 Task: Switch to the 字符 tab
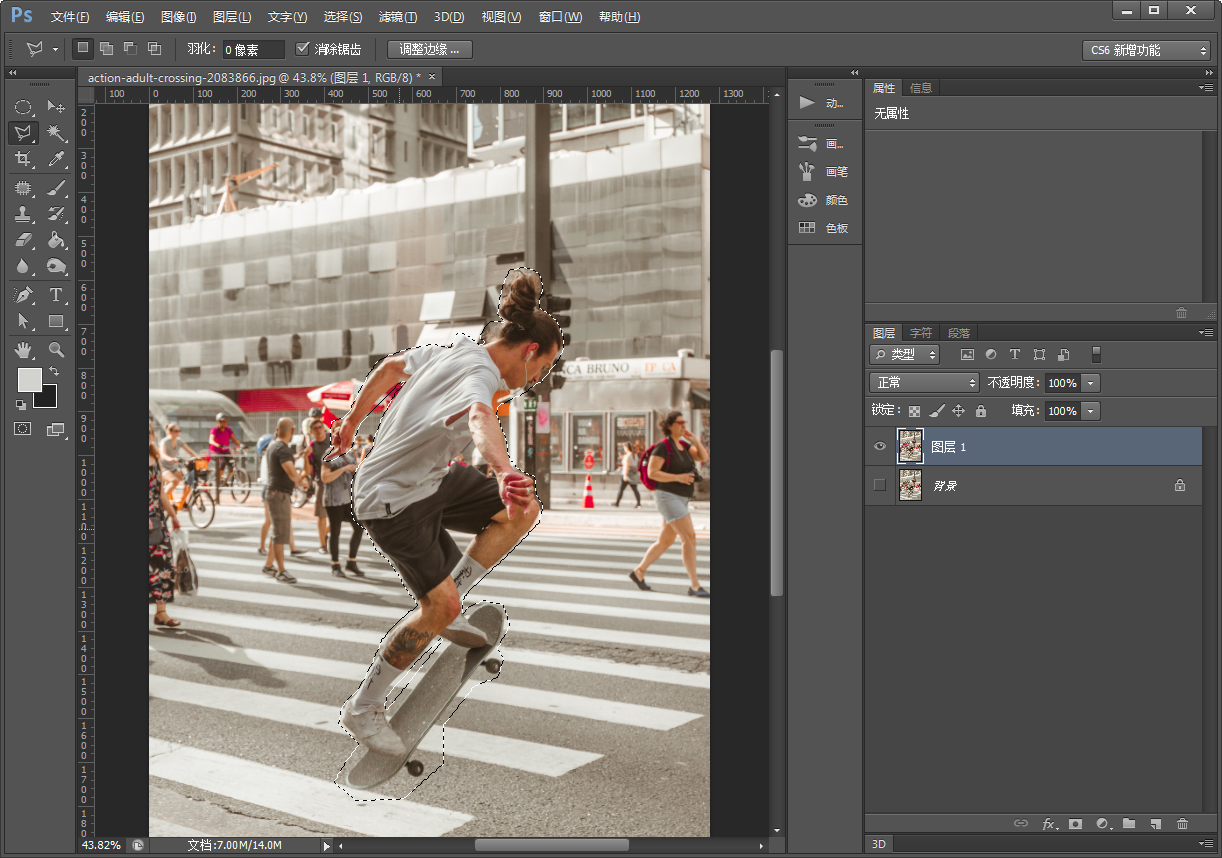(x=921, y=333)
